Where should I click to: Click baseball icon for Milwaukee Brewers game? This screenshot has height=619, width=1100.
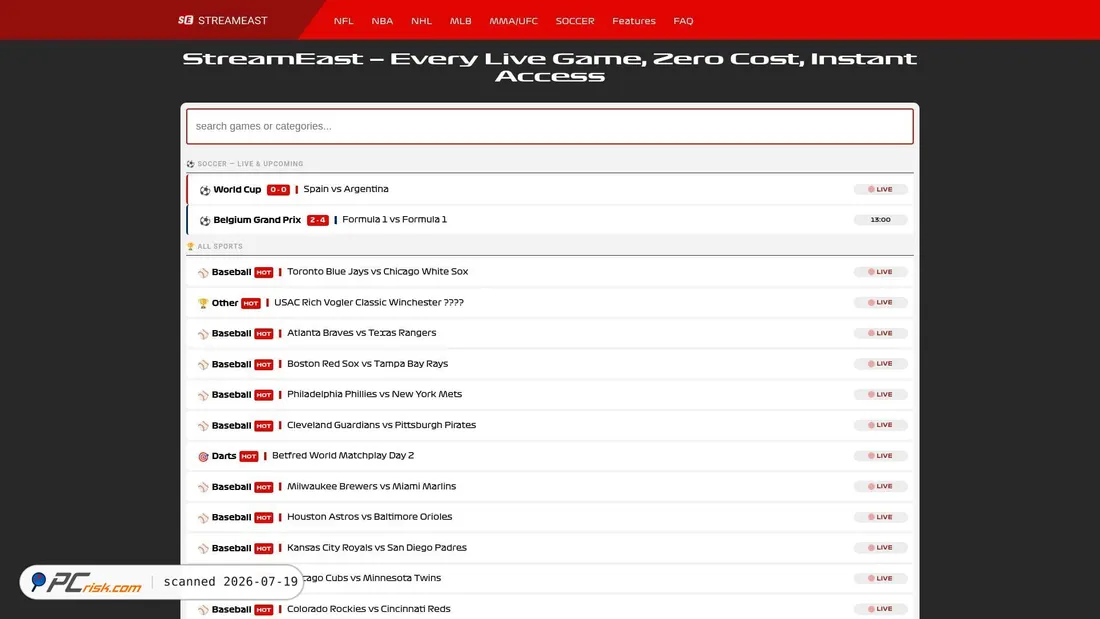click(x=203, y=487)
